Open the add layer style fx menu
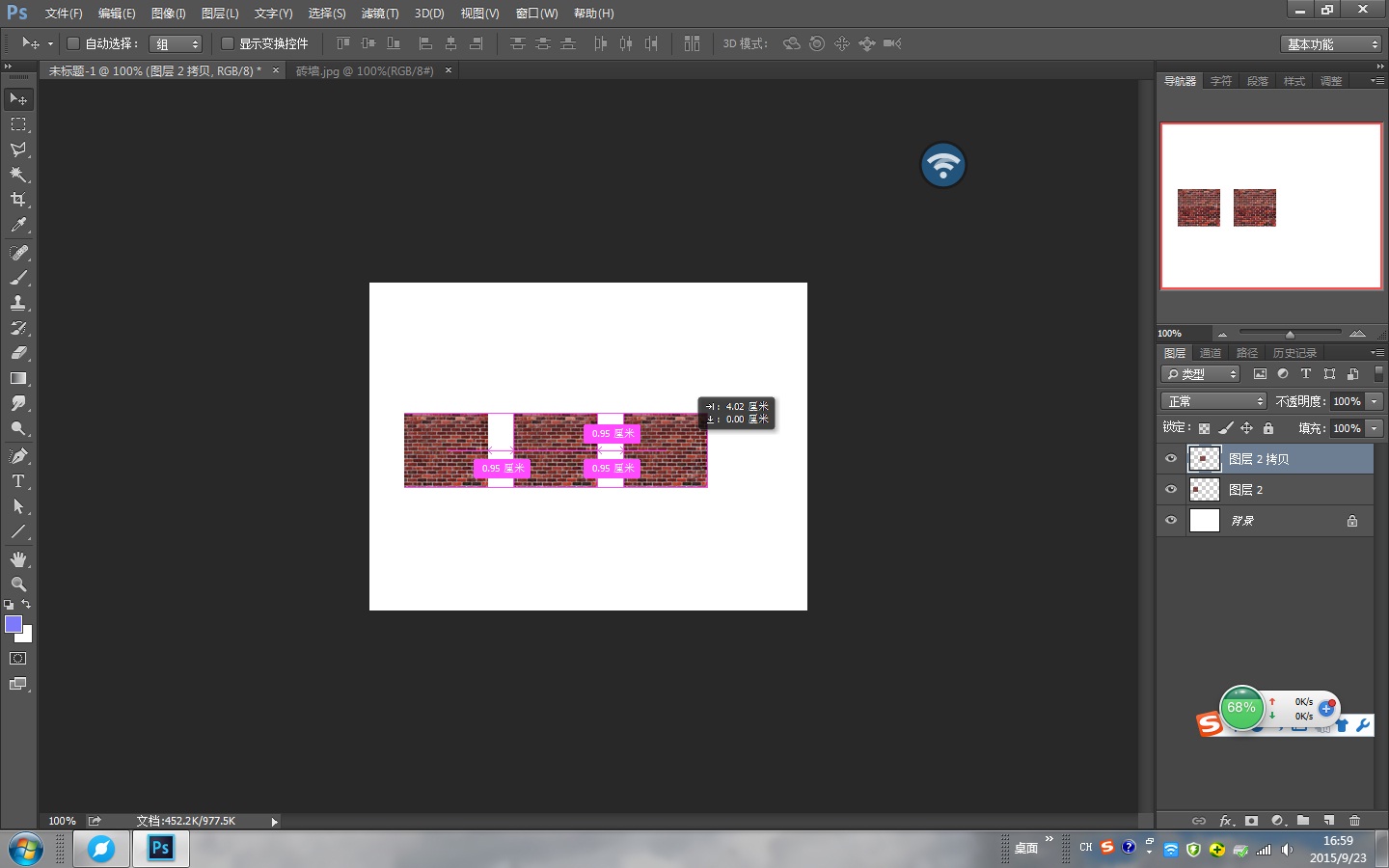The height and width of the screenshot is (868, 1389). tap(1225, 821)
